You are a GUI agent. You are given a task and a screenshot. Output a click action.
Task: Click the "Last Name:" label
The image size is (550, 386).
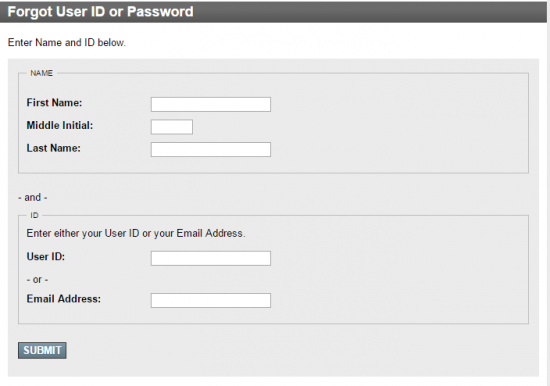coord(53,148)
